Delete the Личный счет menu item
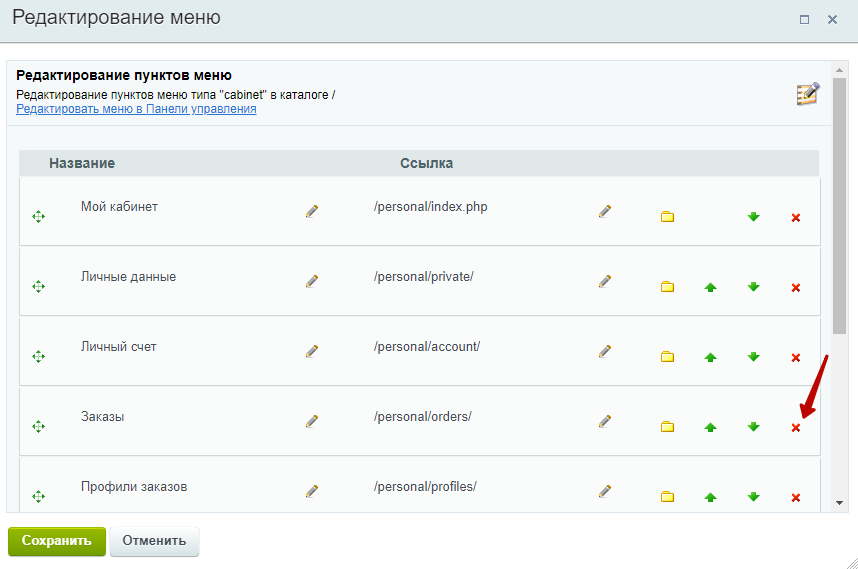The height and width of the screenshot is (569, 858). pos(796,358)
